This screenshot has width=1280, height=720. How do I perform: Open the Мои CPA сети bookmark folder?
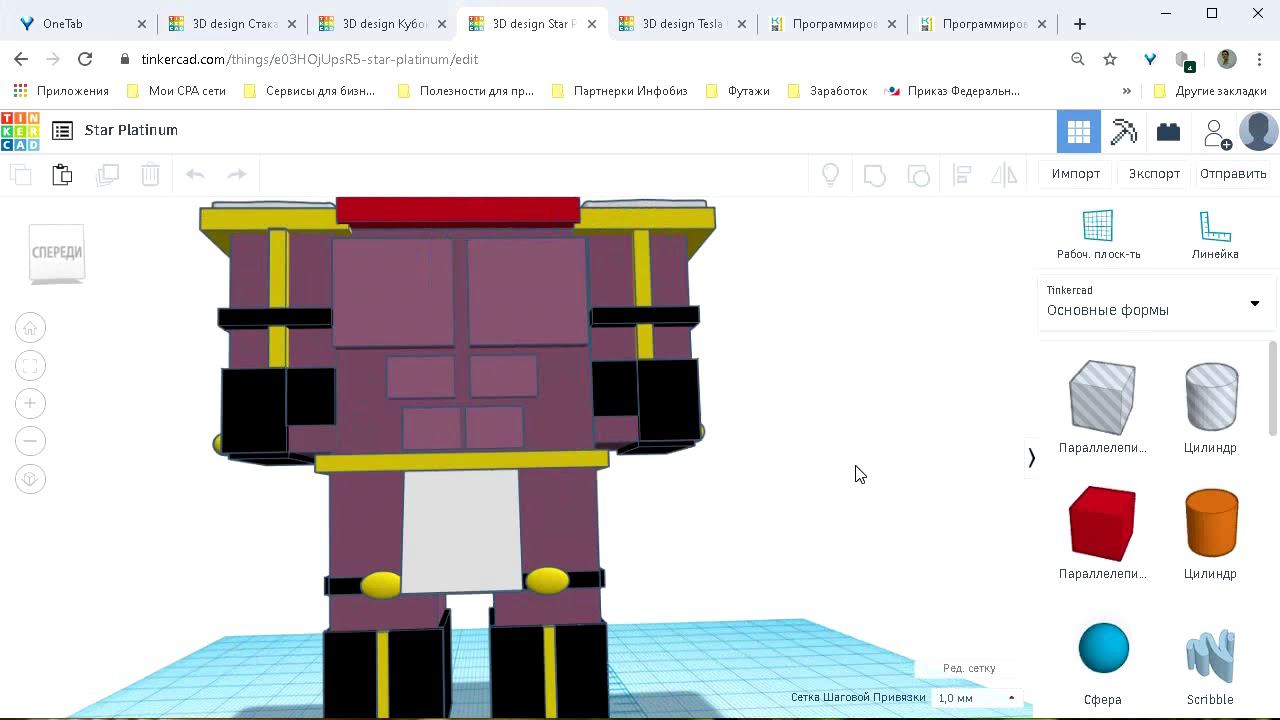(x=177, y=91)
